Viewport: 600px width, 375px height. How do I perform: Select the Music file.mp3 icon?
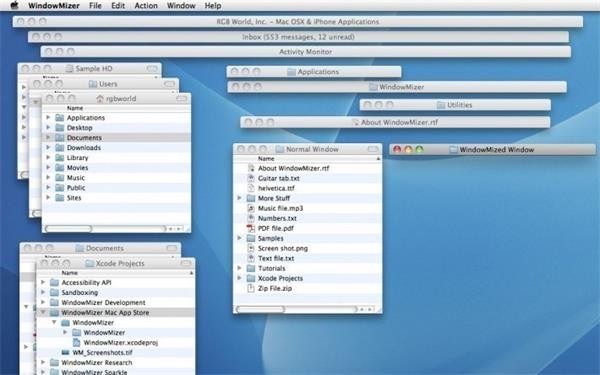pos(251,208)
